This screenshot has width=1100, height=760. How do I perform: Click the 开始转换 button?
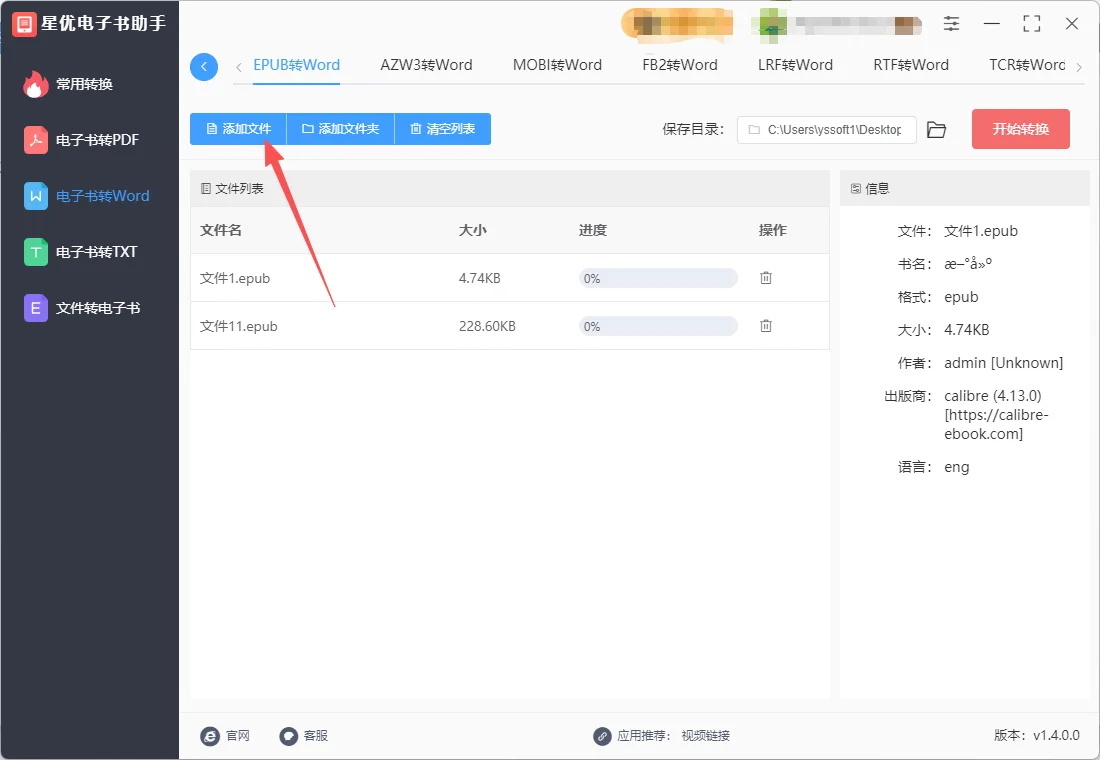(1021, 129)
